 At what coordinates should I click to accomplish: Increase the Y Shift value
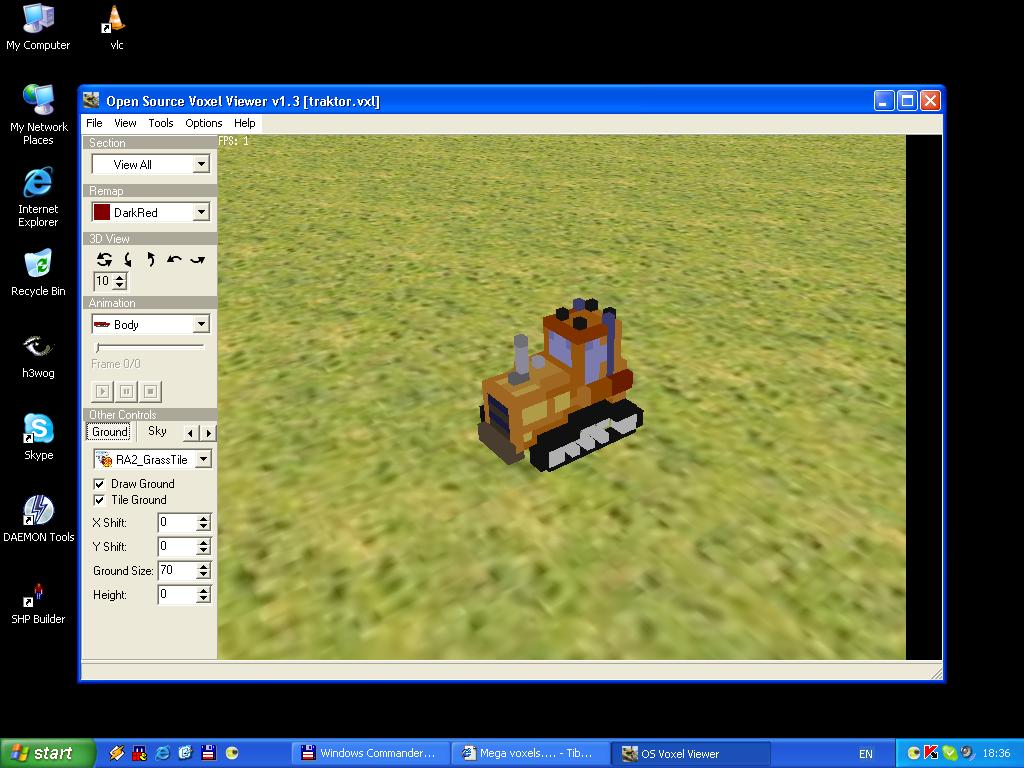pos(203,542)
